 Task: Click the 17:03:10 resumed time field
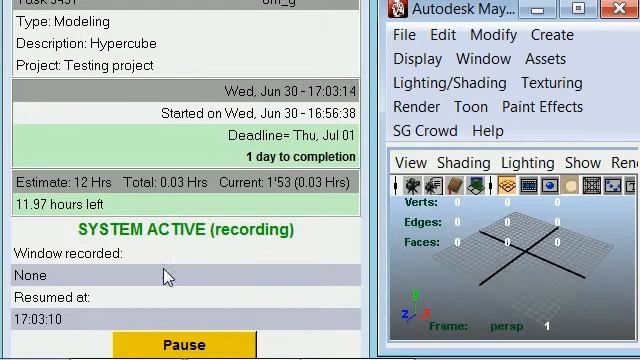coord(186,319)
